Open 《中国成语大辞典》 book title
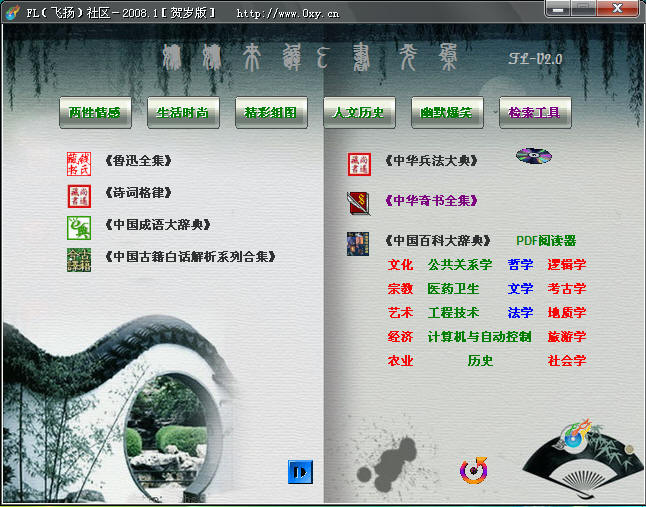The height and width of the screenshot is (507, 646). [x=156, y=225]
